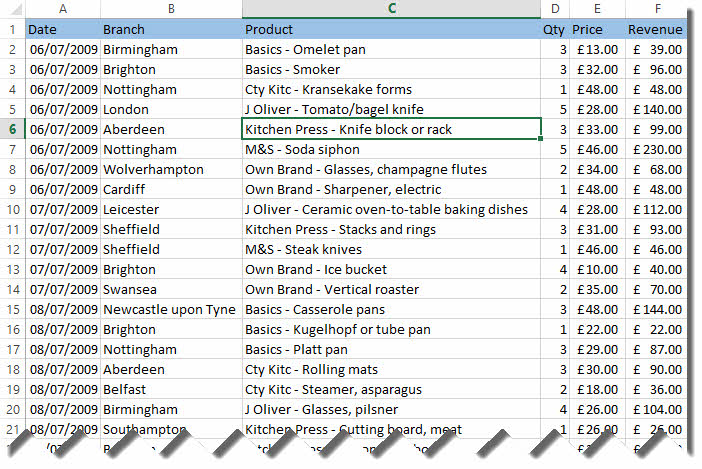Viewport: 702px width, 469px height.
Task: Select Own Brand - Ice bucket cell
Action: (391, 269)
